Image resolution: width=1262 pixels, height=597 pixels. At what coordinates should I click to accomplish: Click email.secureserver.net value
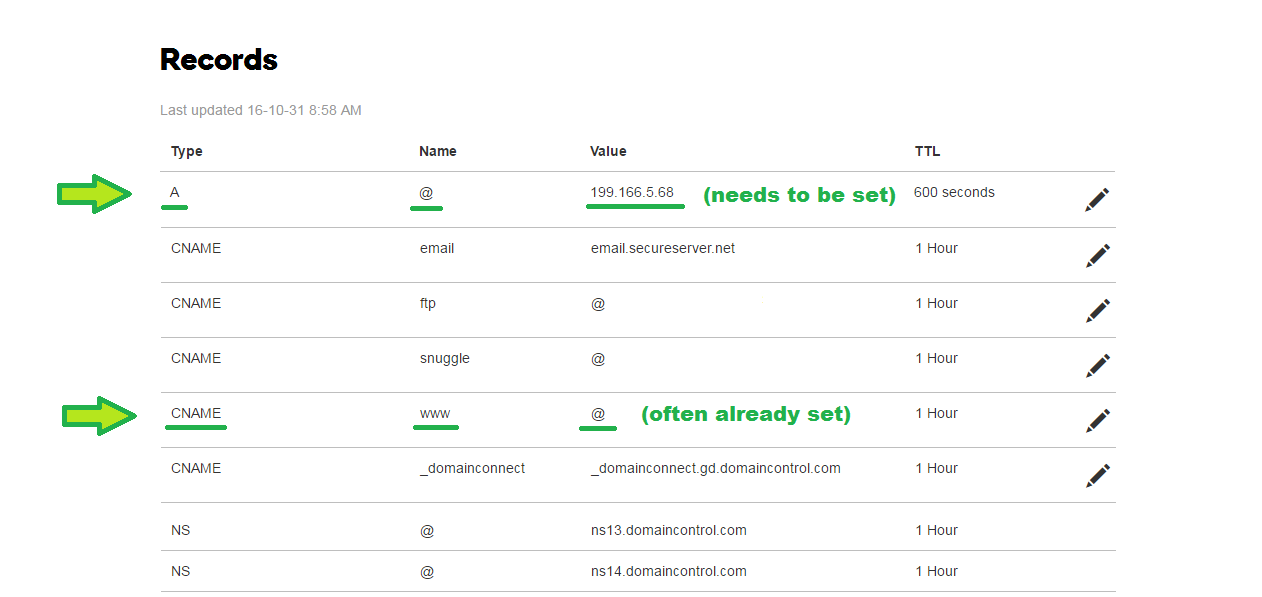click(x=662, y=248)
